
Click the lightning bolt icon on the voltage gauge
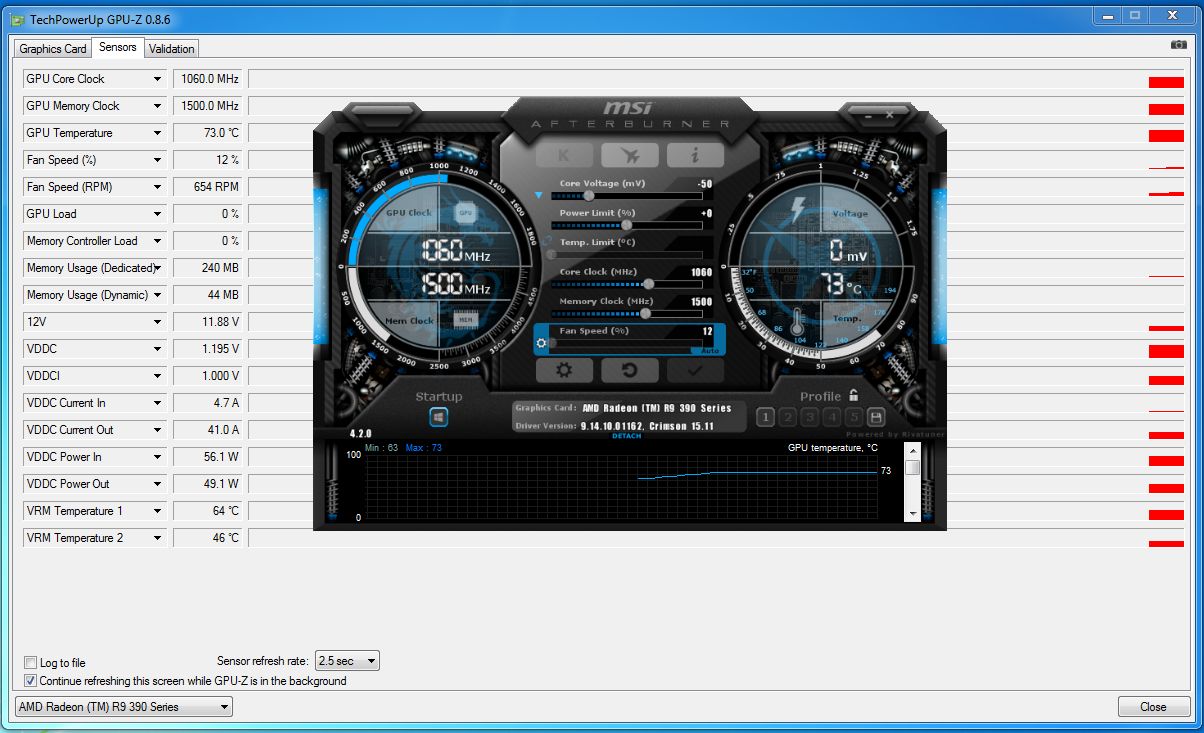pos(798,209)
